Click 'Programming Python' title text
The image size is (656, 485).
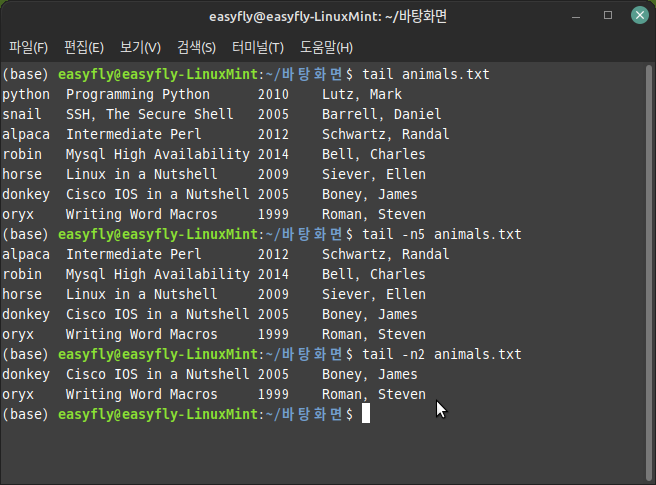138,95
